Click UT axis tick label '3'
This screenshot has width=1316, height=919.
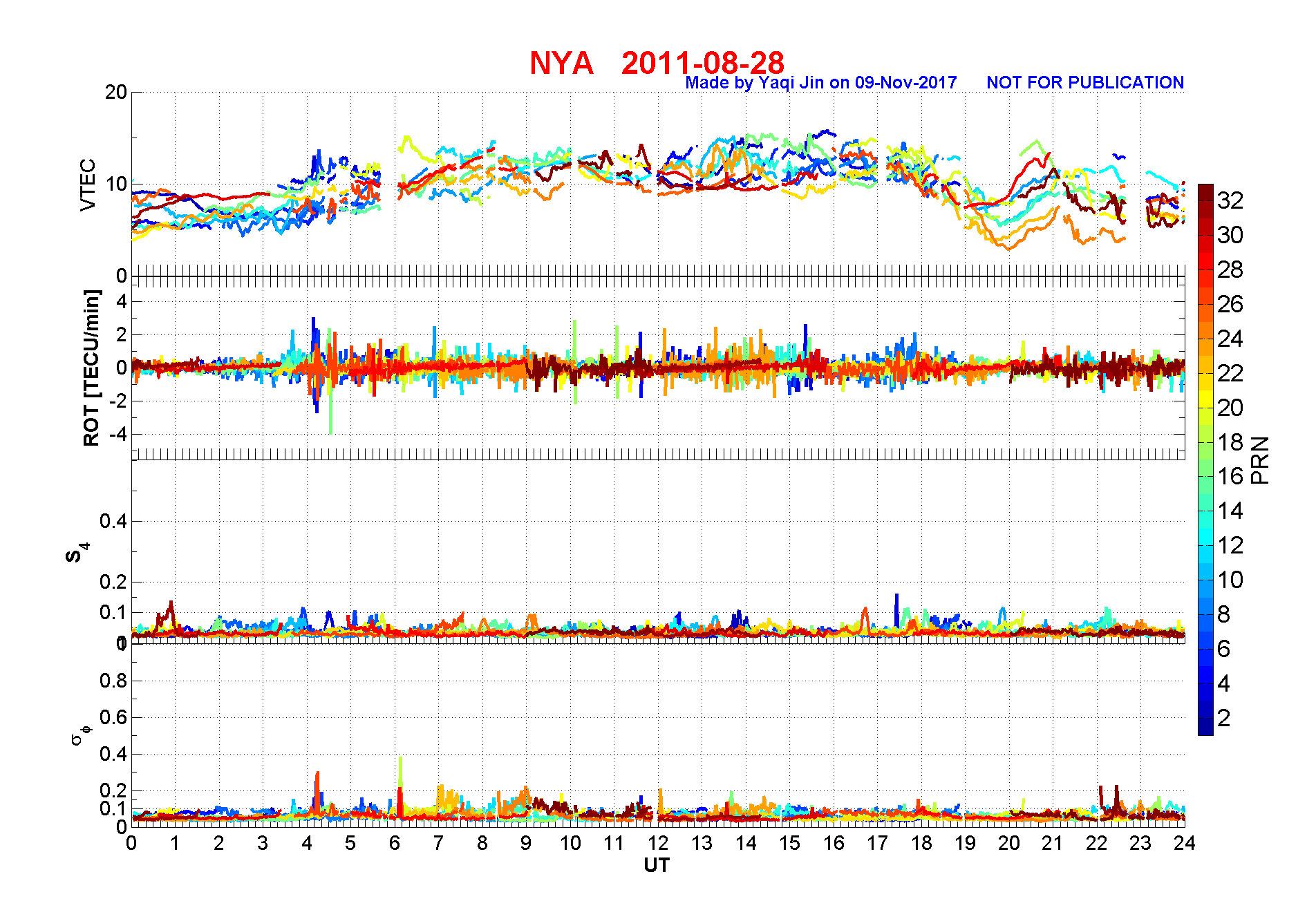[263, 843]
